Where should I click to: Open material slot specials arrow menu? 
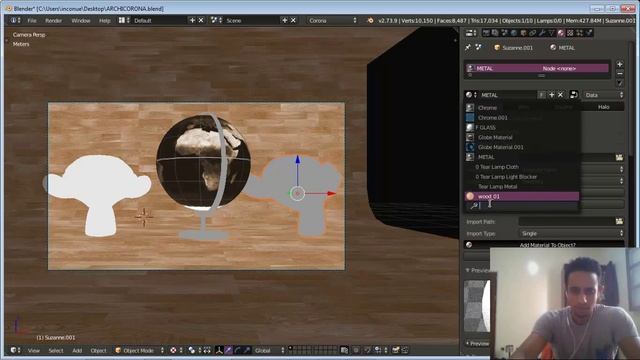point(620,83)
